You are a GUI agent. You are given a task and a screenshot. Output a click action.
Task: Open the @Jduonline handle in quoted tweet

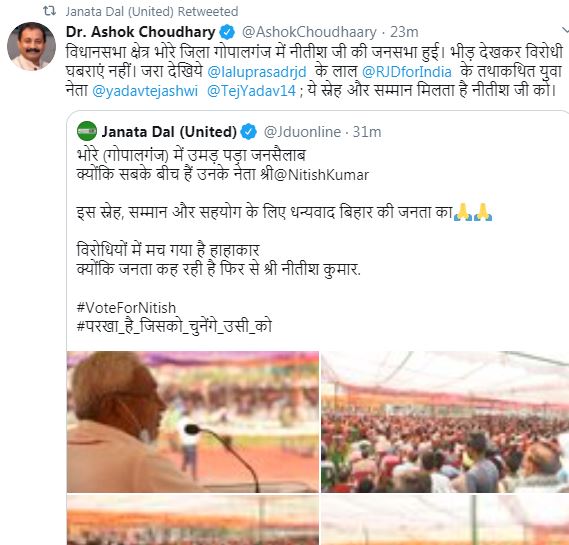[x=302, y=132]
